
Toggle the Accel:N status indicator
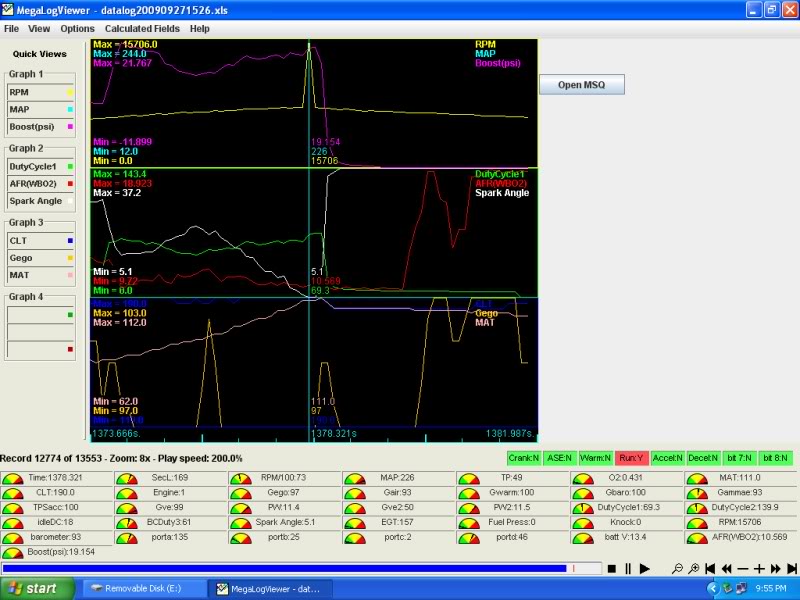[667, 456]
